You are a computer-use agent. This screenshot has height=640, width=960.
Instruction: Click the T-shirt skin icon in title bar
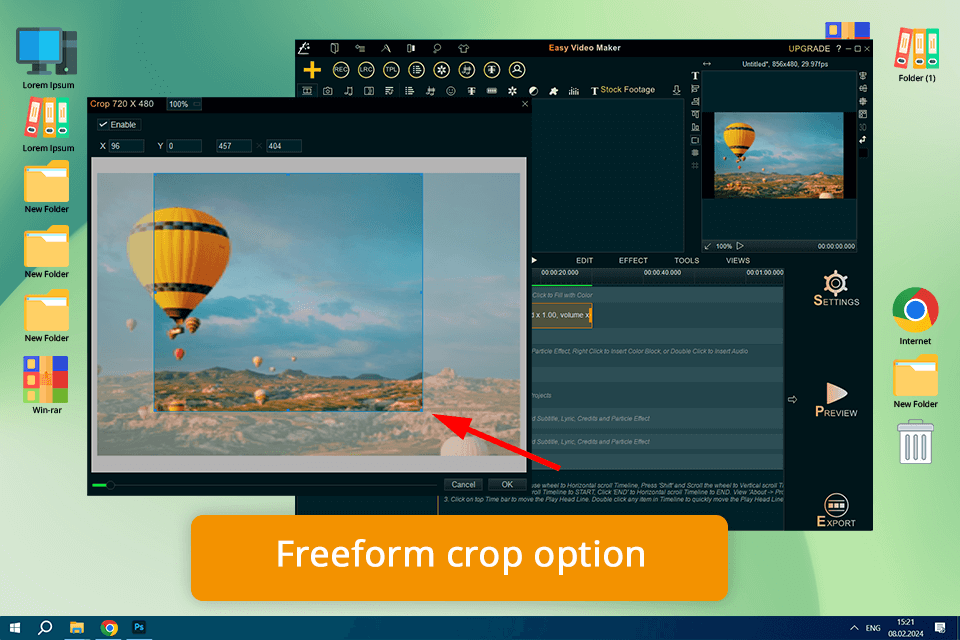tap(463, 48)
